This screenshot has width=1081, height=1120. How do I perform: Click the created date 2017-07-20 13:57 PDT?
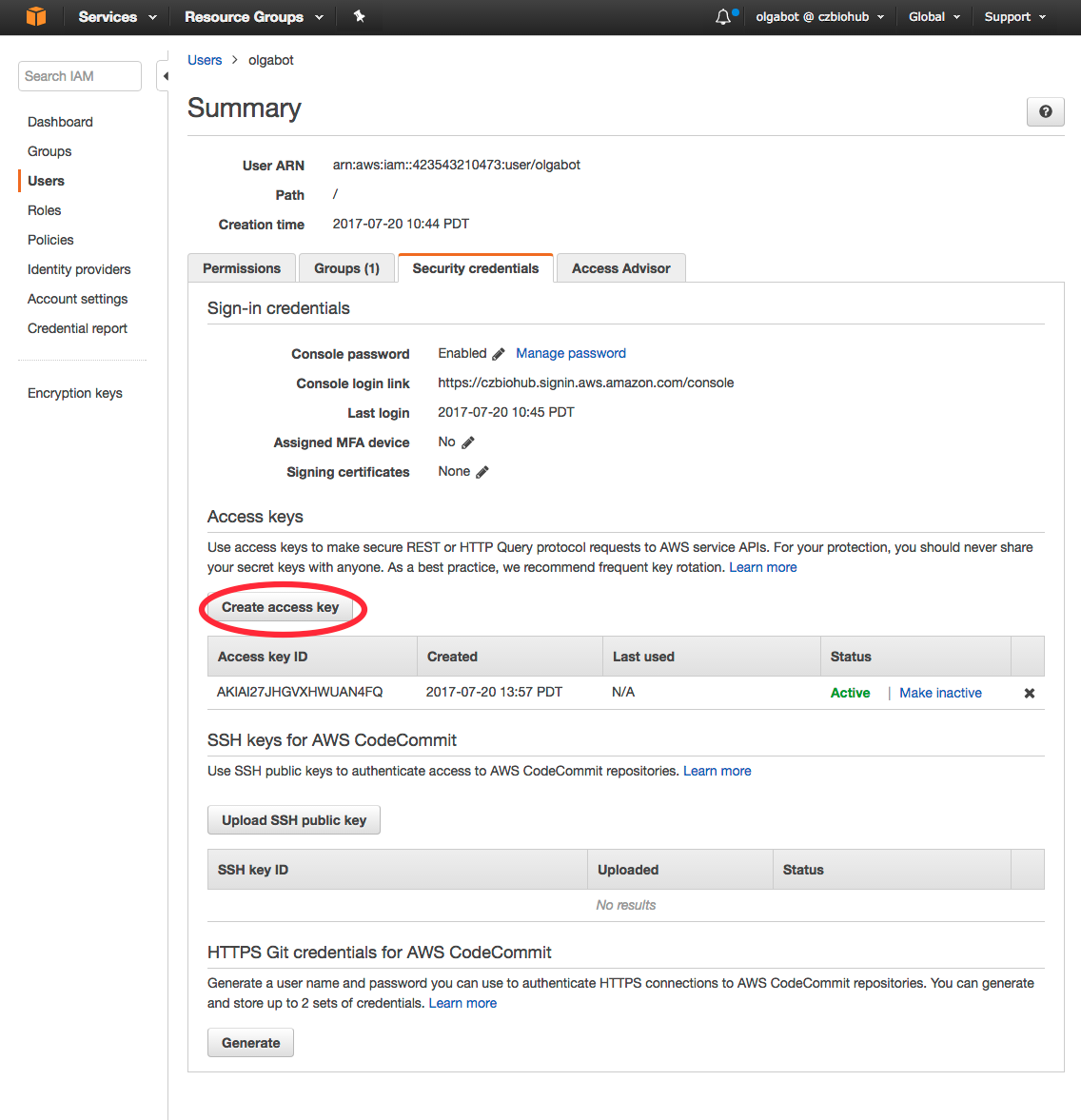[x=495, y=692]
